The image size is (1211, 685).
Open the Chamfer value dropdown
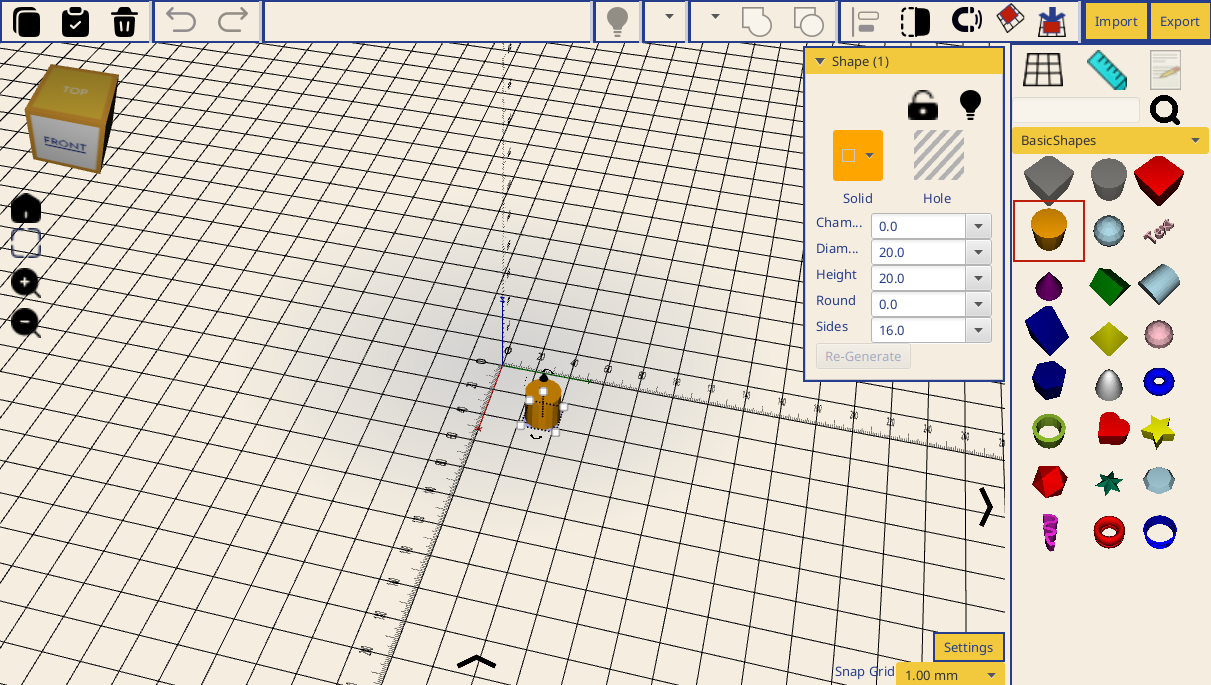point(979,226)
